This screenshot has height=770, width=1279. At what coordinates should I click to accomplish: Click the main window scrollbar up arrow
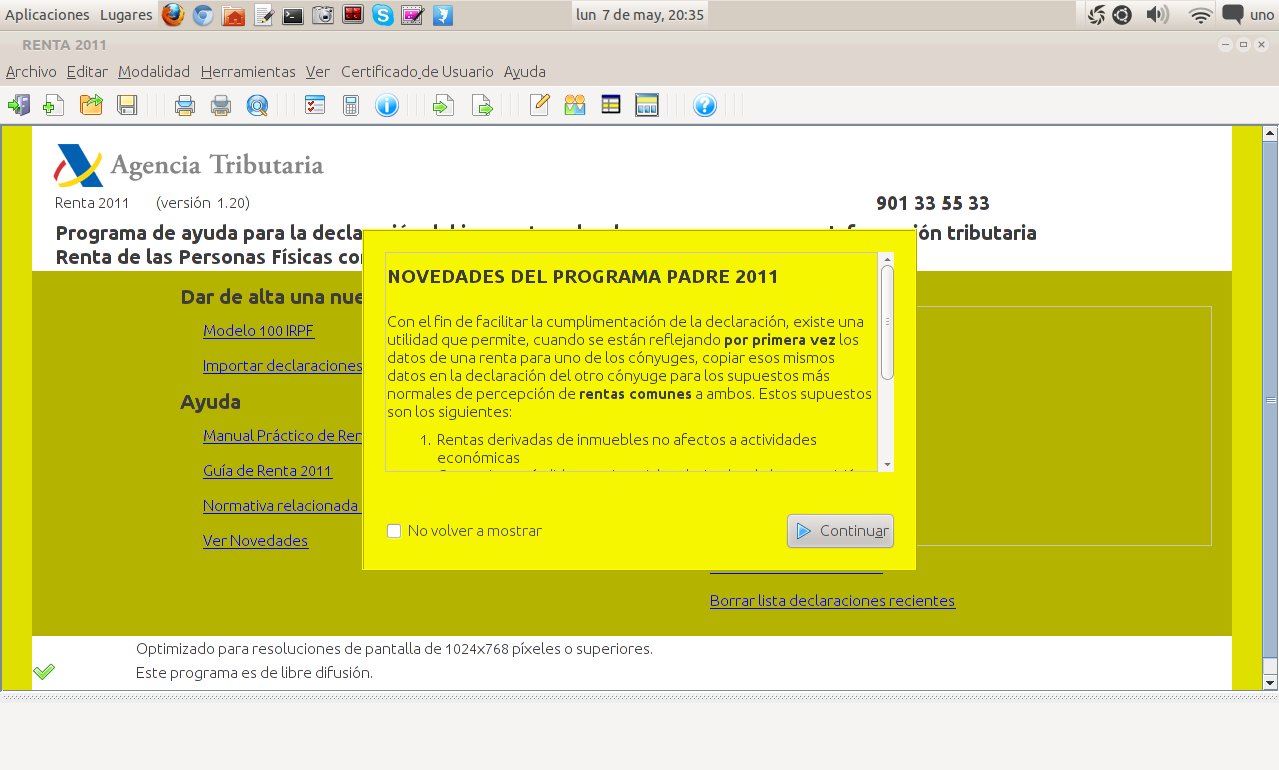[1271, 133]
